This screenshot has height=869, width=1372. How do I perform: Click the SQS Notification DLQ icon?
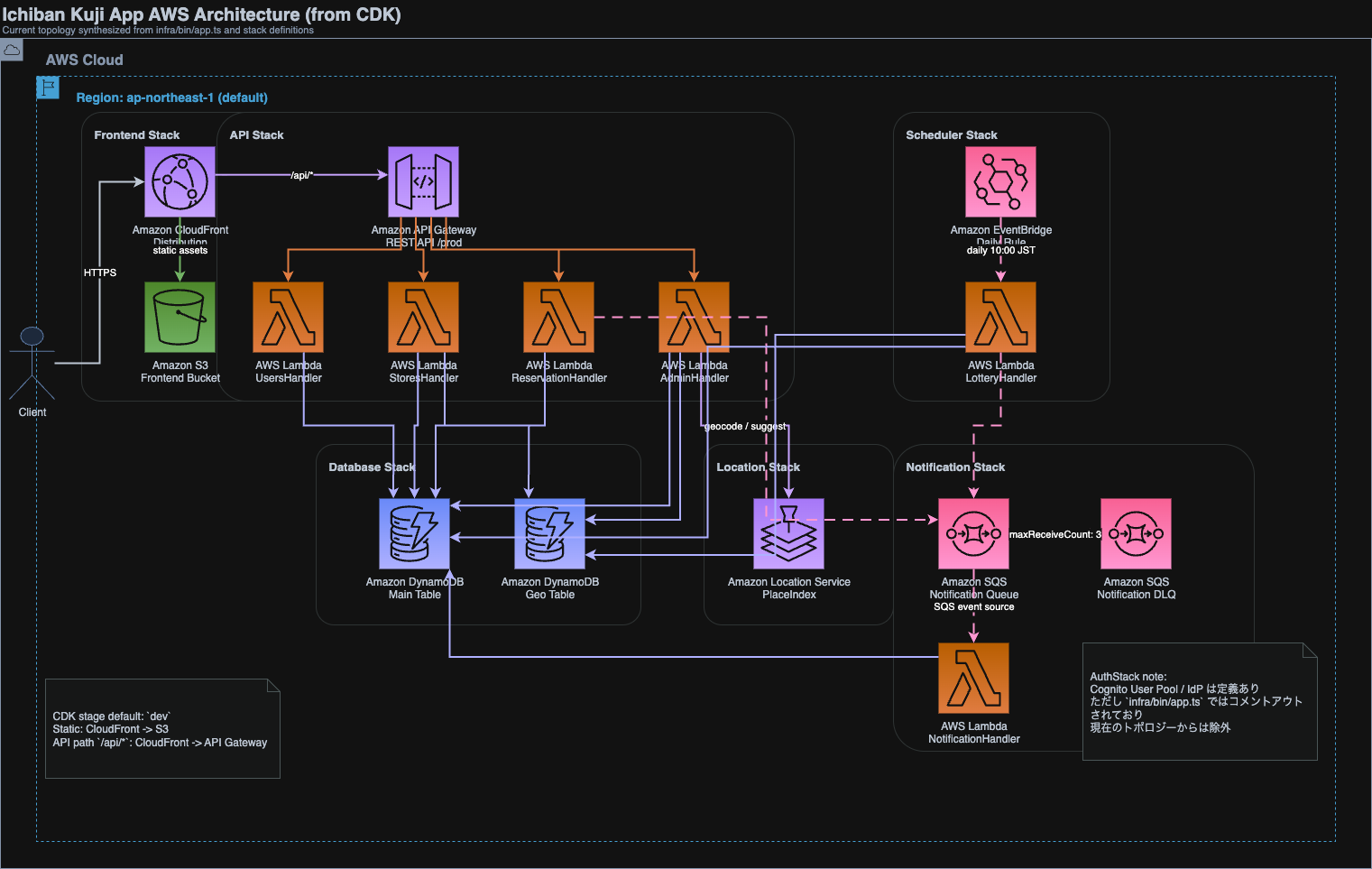click(x=1136, y=533)
